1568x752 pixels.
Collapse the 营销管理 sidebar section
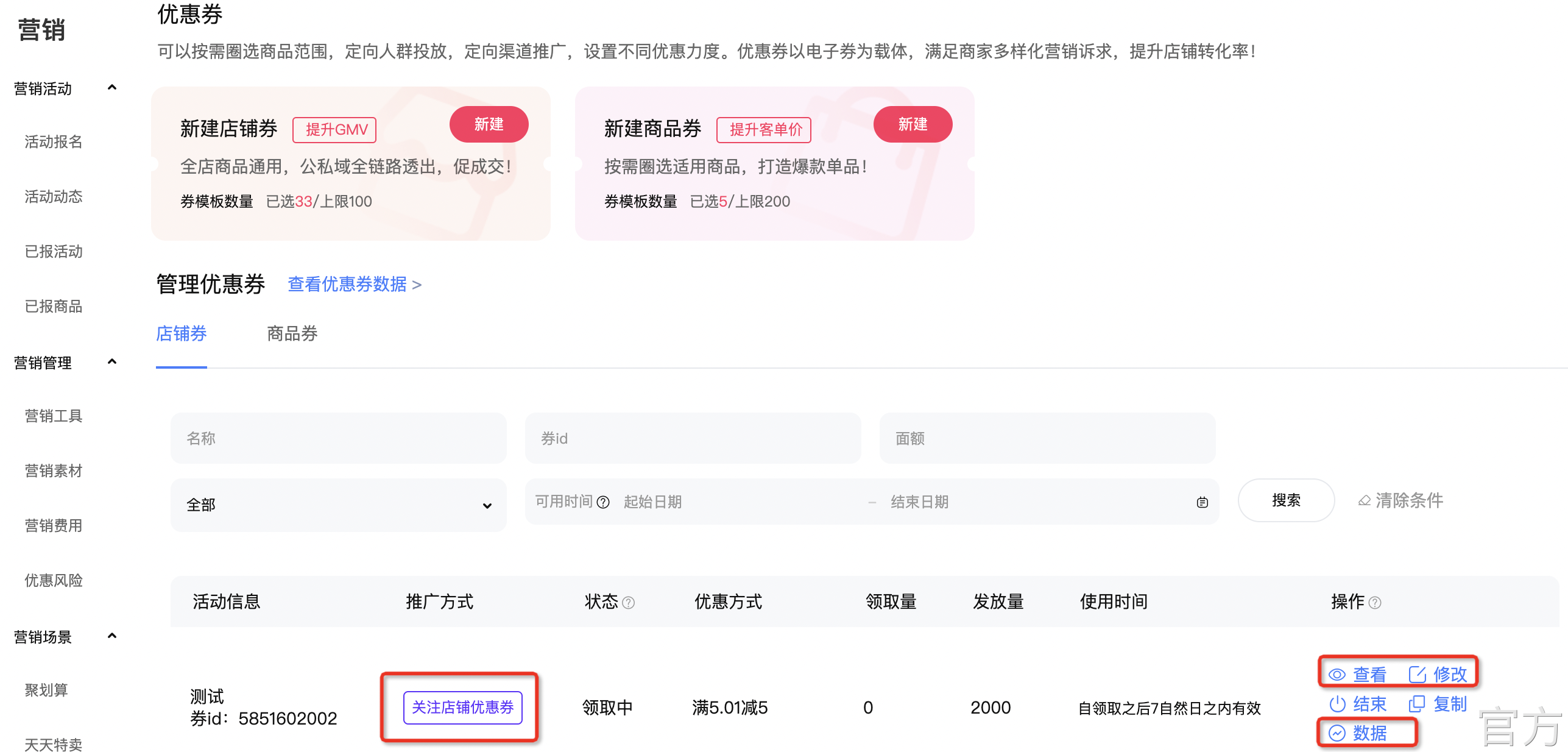point(112,362)
